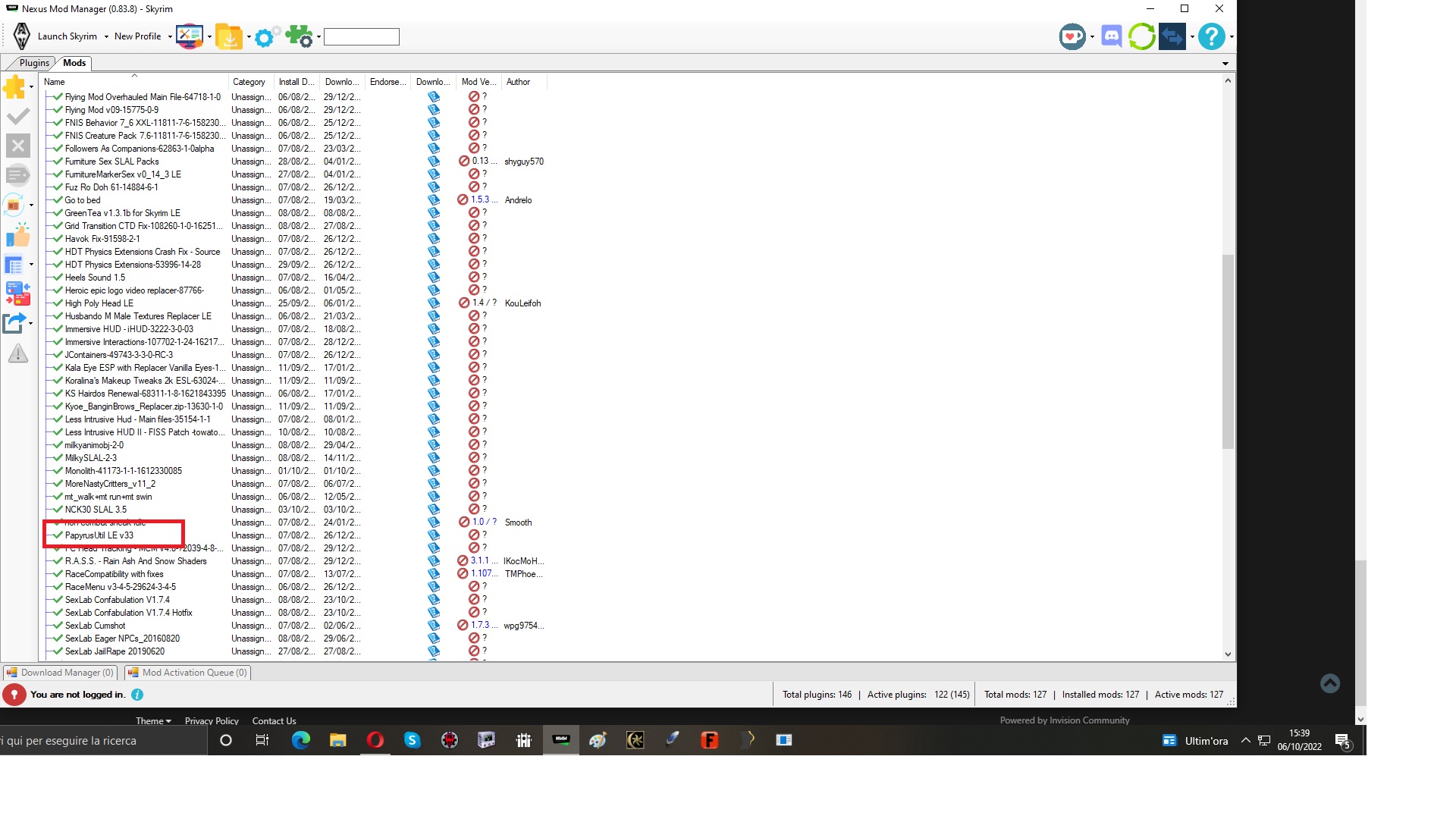Click the grey warning triangle icon
This screenshot has height=819, width=1456.
[x=18, y=353]
